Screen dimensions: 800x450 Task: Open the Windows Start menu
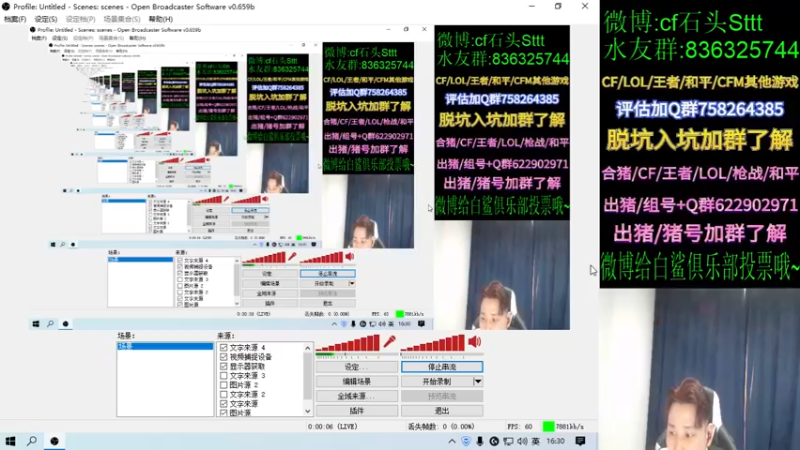click(10, 441)
